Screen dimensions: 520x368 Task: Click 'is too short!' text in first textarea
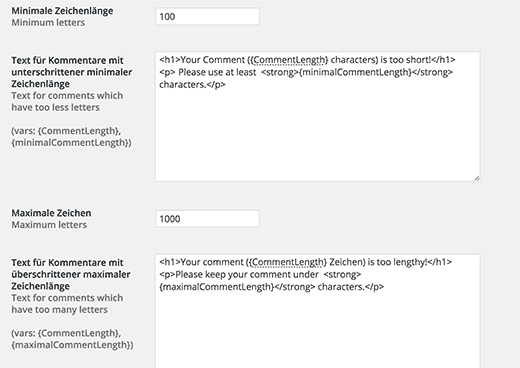pos(406,60)
